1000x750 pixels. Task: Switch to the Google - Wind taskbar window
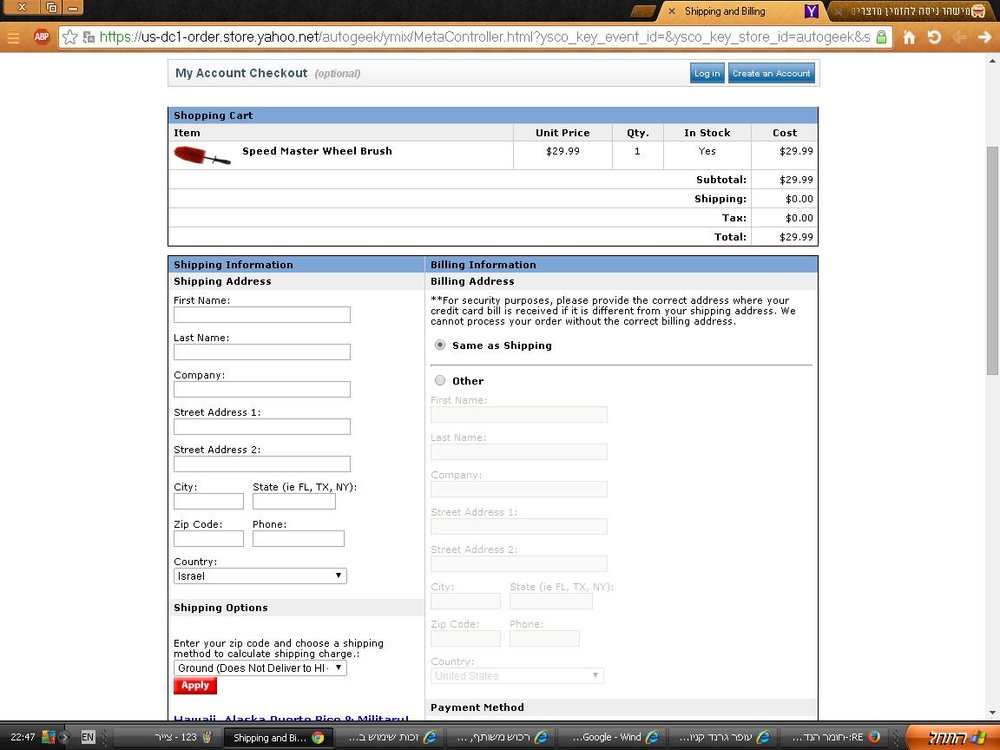click(614, 737)
